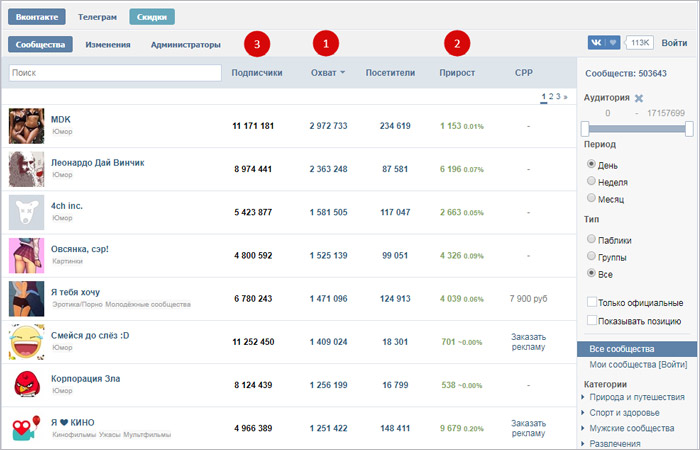This screenshot has width=700, height=450.
Task: Click the Кинофильмы tag under Я ❤ КИНО
Action: point(74,434)
